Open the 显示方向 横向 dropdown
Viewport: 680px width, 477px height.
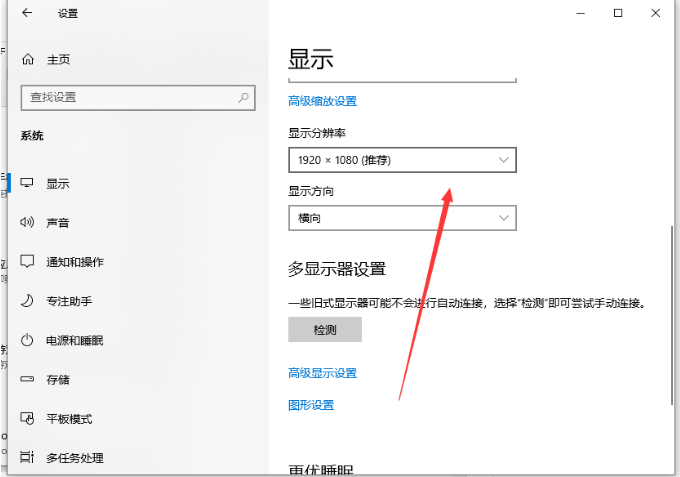402,218
